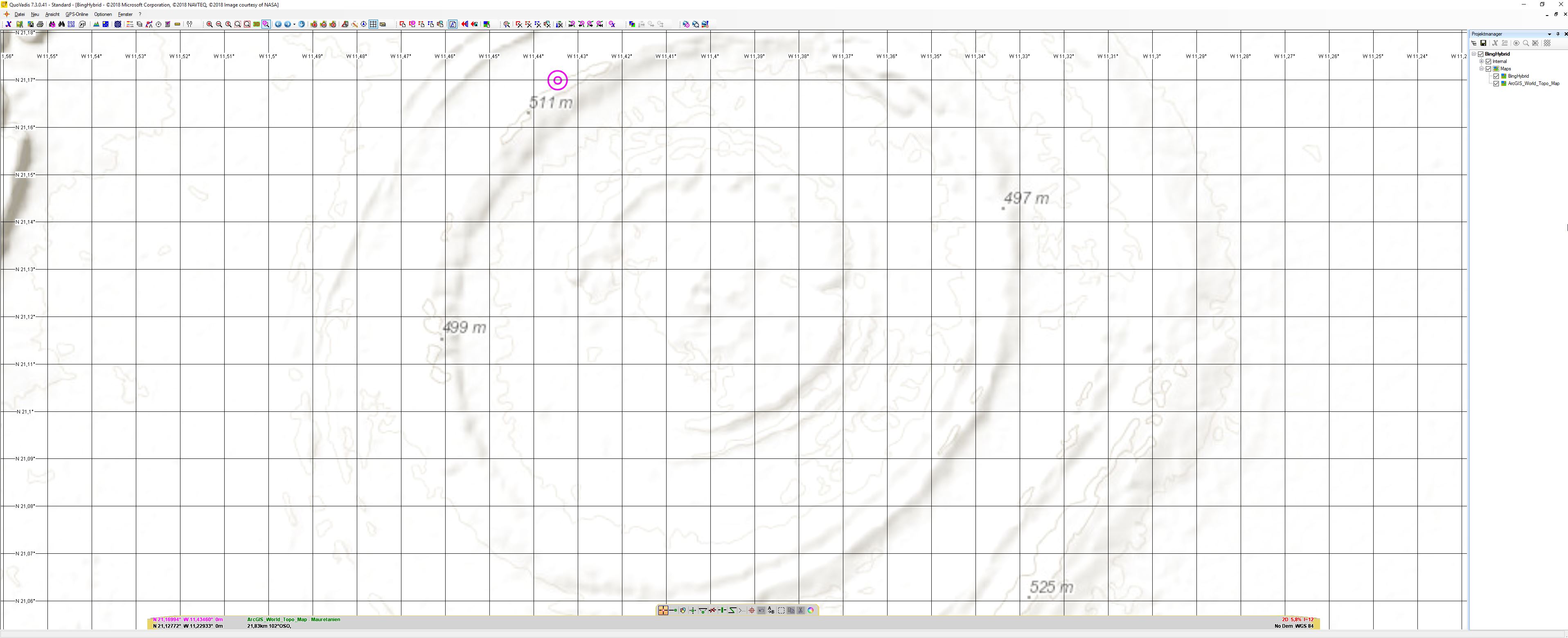Click the printer icon in the toolbar
Viewport: 1568px width, 638px height.
40,24
